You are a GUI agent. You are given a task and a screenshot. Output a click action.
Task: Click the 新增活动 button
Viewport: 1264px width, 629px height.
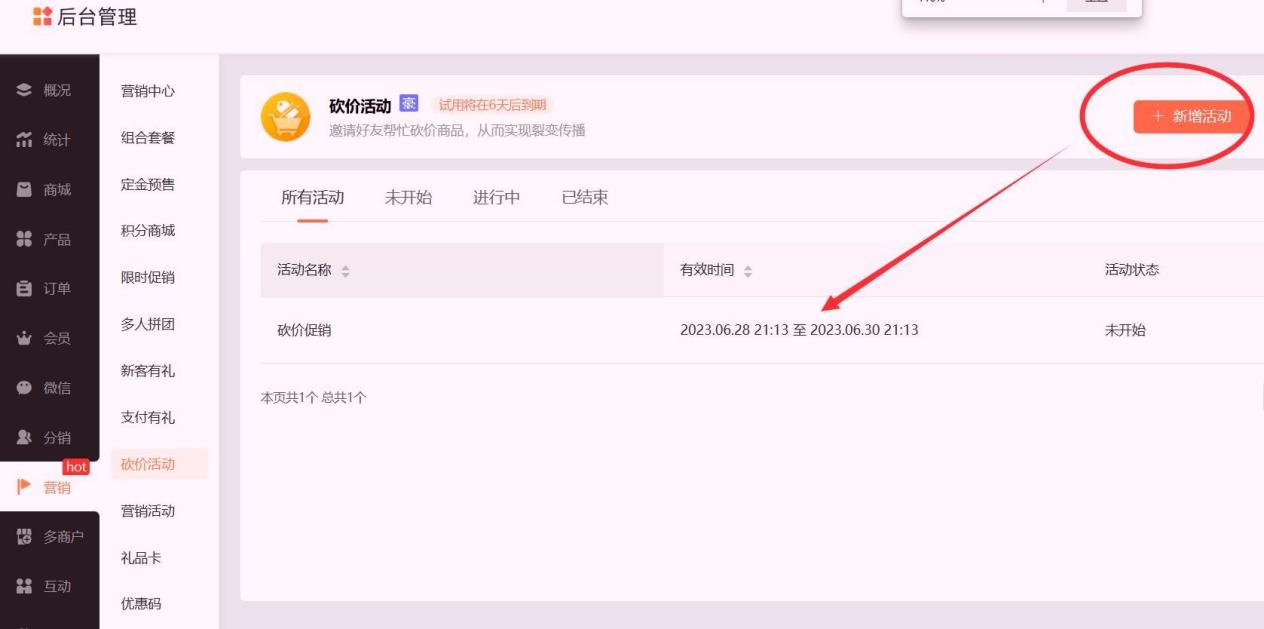pyautogui.click(x=1191, y=117)
